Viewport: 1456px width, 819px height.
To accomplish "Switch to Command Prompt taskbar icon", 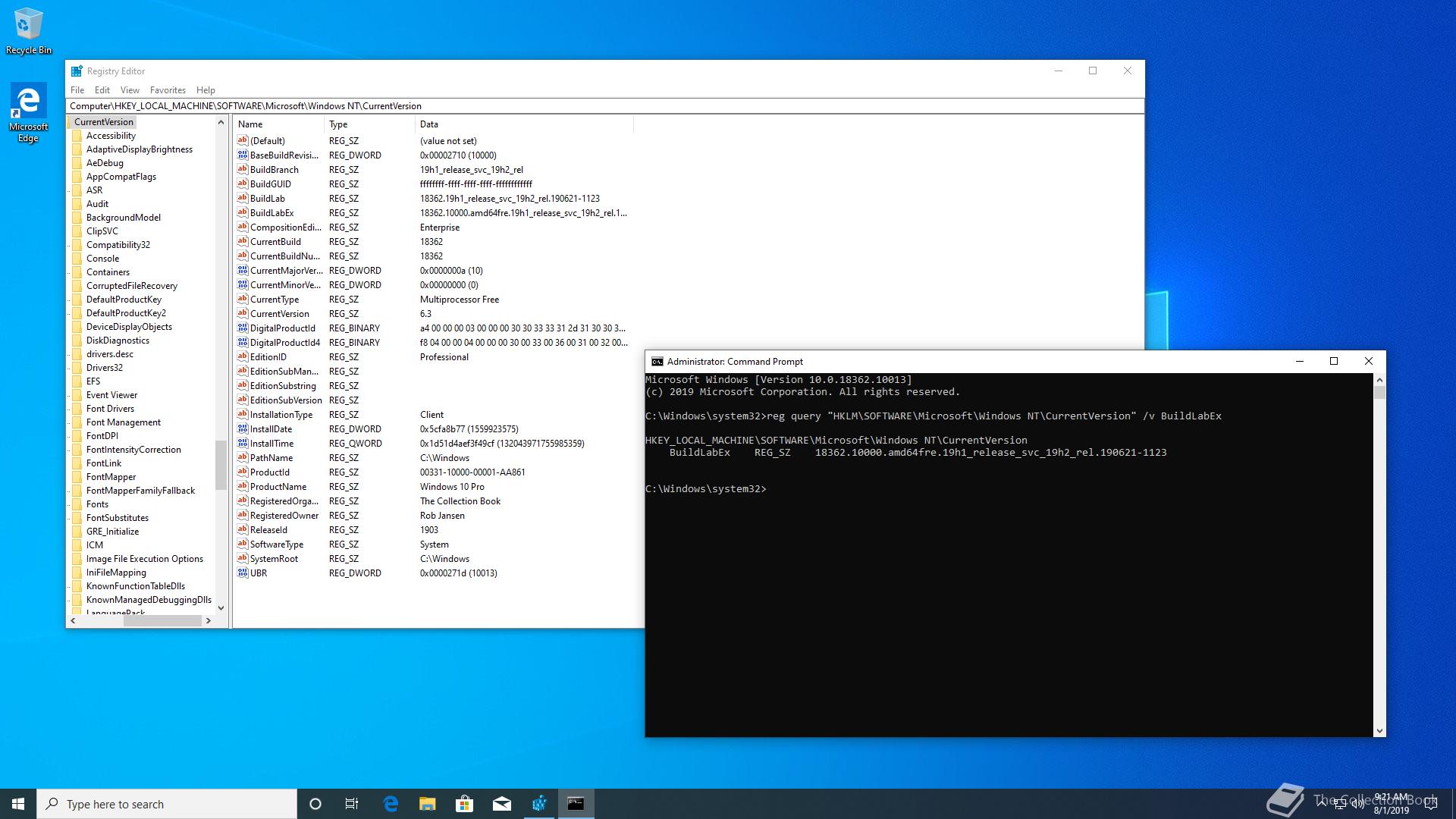I will point(576,804).
